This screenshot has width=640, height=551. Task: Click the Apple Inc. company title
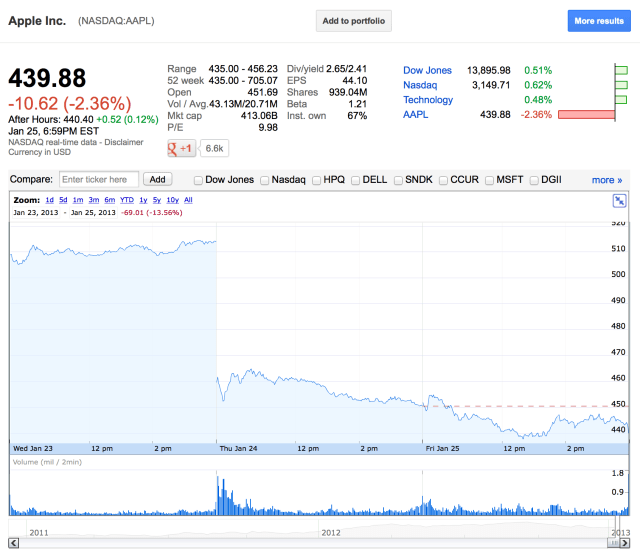point(37,20)
